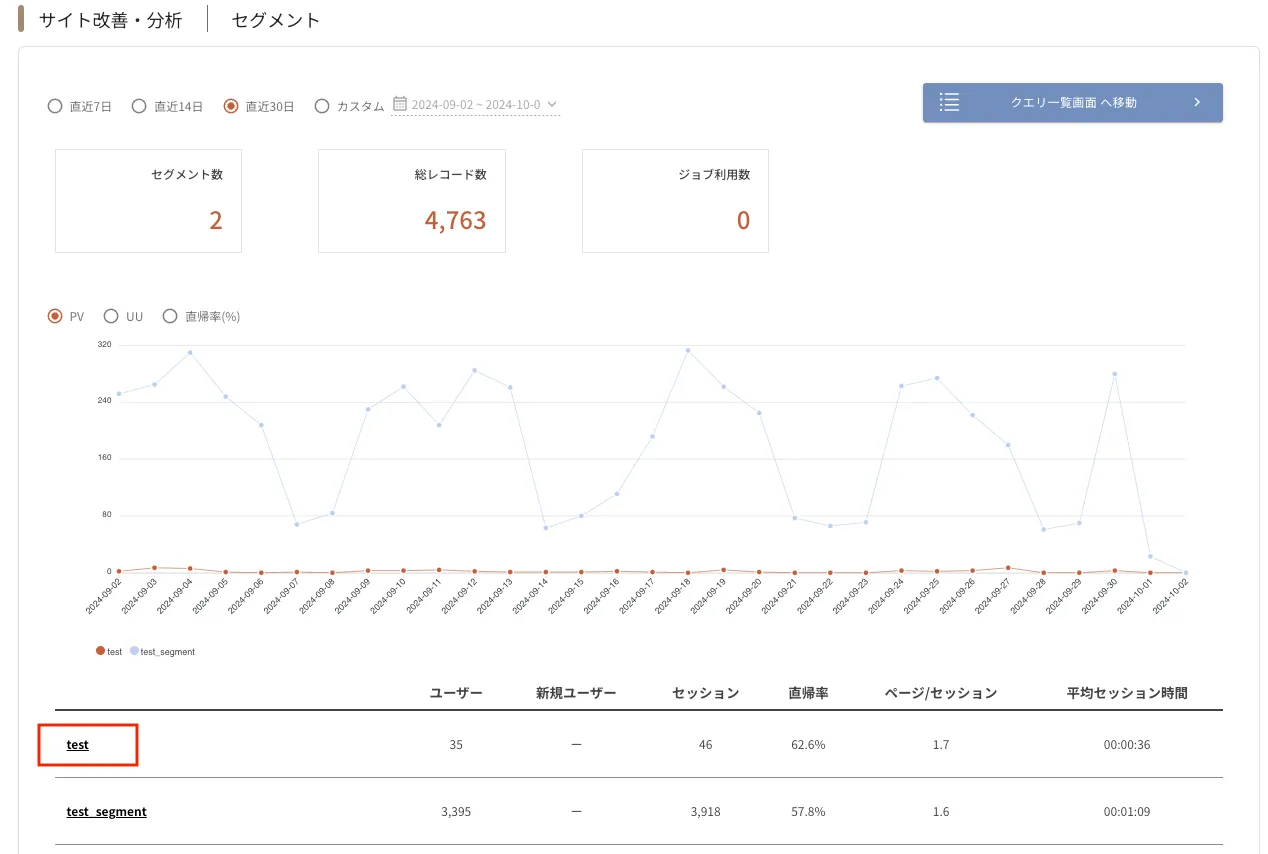Click the list icon on query button
Image resolution: width=1268 pixels, height=854 pixels.
coord(949,102)
